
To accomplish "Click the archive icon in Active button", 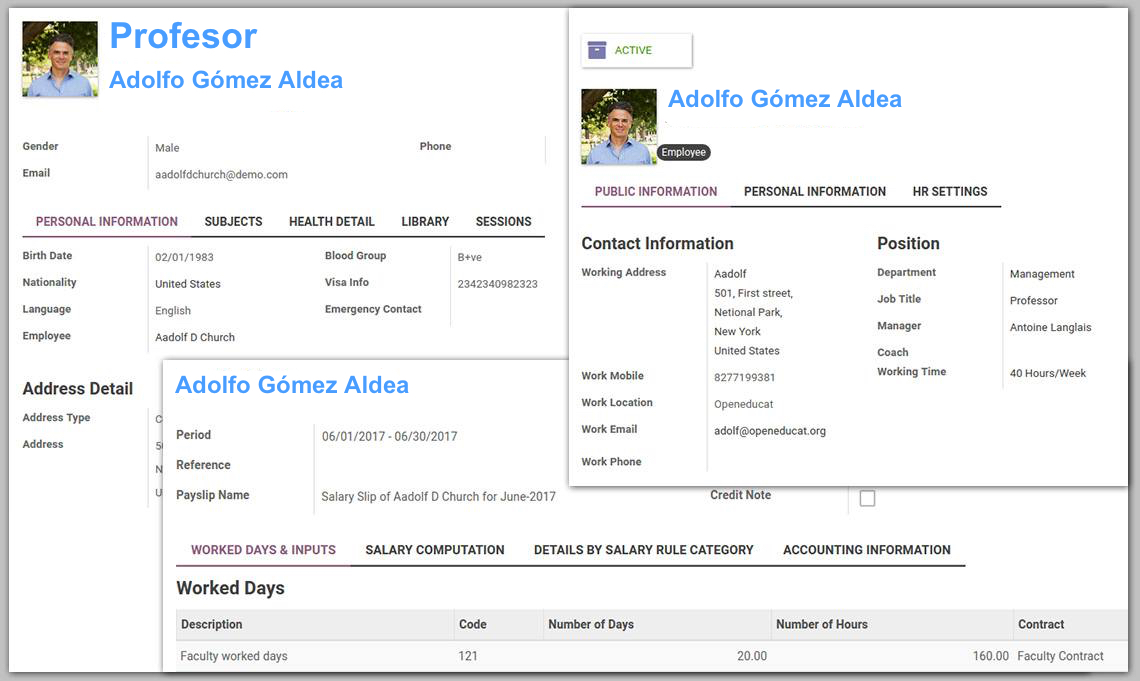I will pyautogui.click(x=597, y=50).
